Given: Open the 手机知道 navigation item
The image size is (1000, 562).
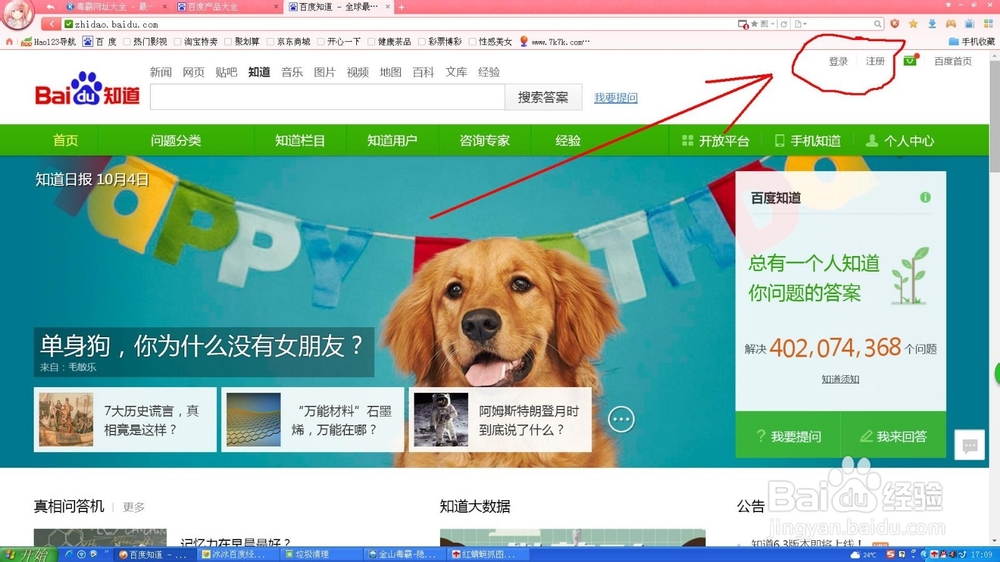Looking at the screenshot, I should tap(807, 140).
